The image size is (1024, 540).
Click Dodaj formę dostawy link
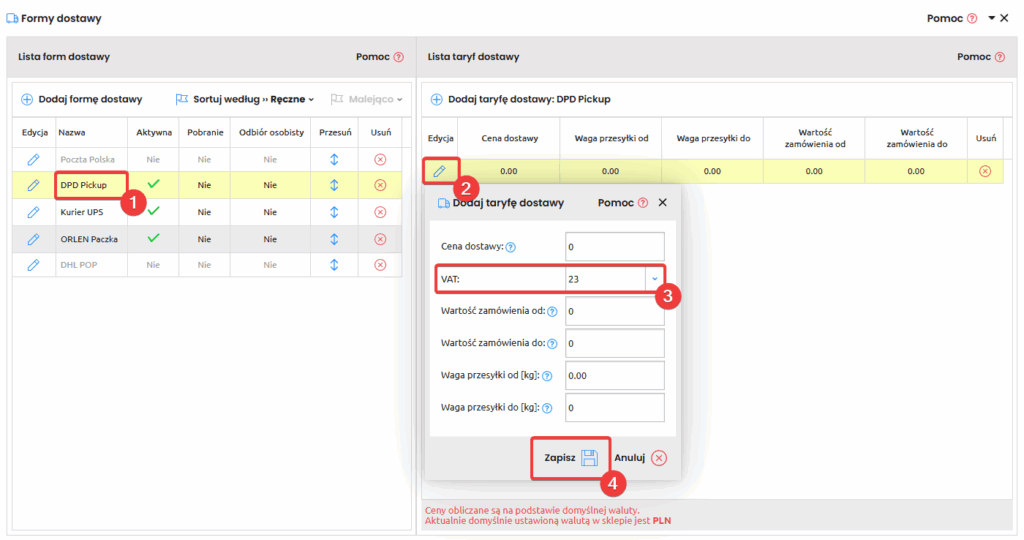pyautogui.click(x=82, y=99)
